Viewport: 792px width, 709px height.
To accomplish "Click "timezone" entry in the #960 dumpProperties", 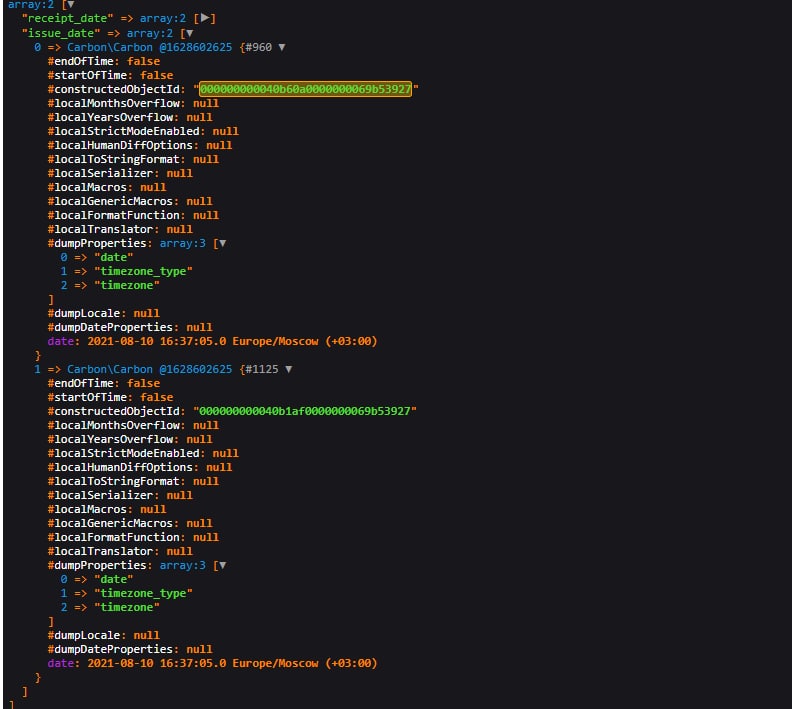I will click(x=127, y=285).
